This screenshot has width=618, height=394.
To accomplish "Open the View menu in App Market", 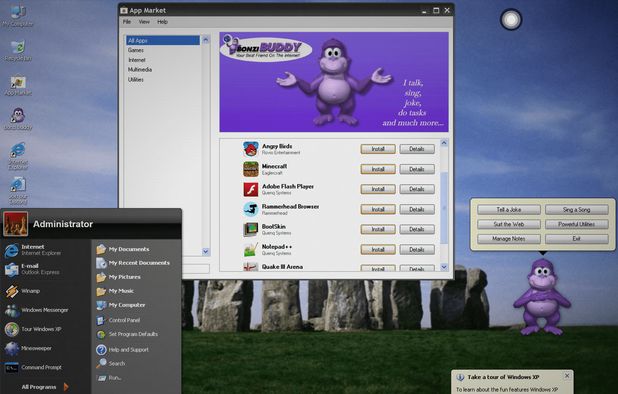I will (x=144, y=22).
